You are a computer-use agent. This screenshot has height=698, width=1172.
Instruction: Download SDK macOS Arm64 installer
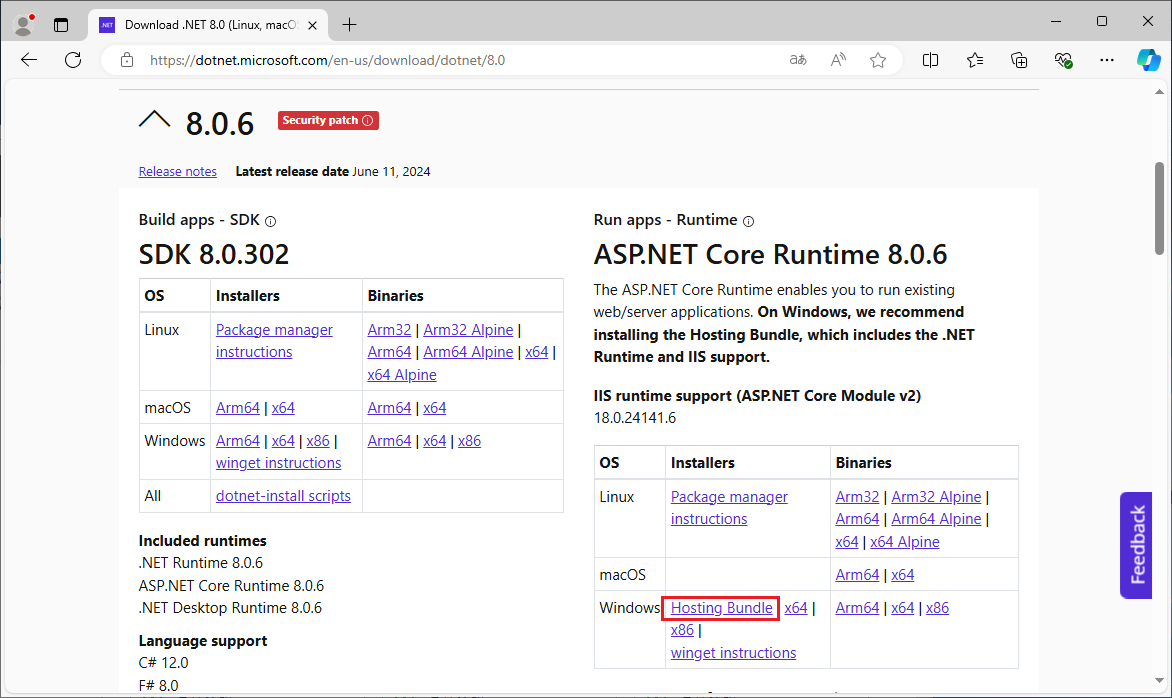click(238, 408)
